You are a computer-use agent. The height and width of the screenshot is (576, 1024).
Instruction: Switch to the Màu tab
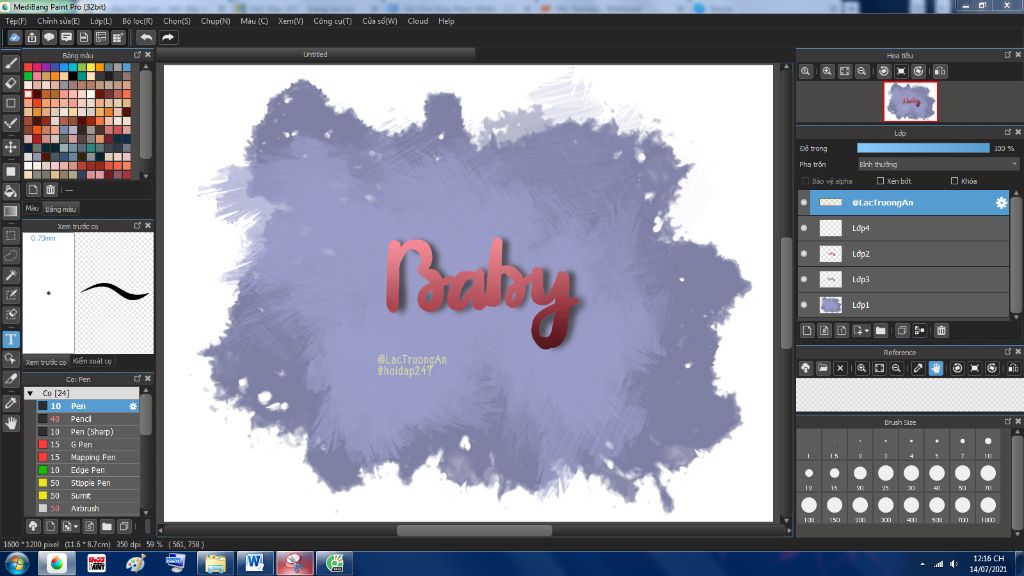click(x=32, y=208)
